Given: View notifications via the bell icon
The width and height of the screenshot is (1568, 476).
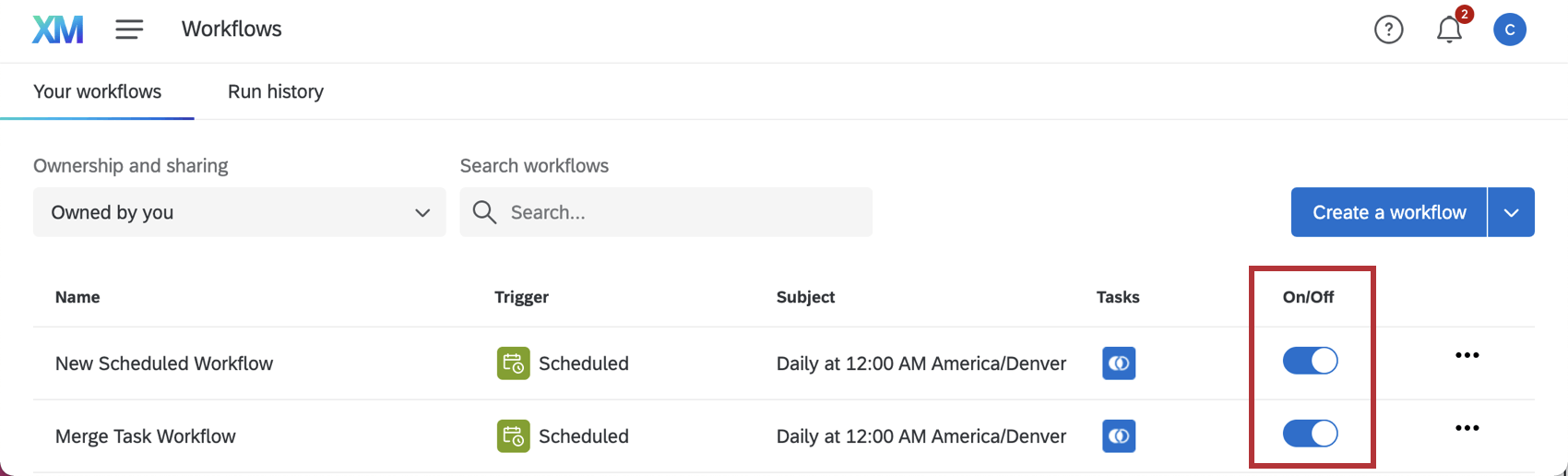Looking at the screenshot, I should coord(1449,30).
